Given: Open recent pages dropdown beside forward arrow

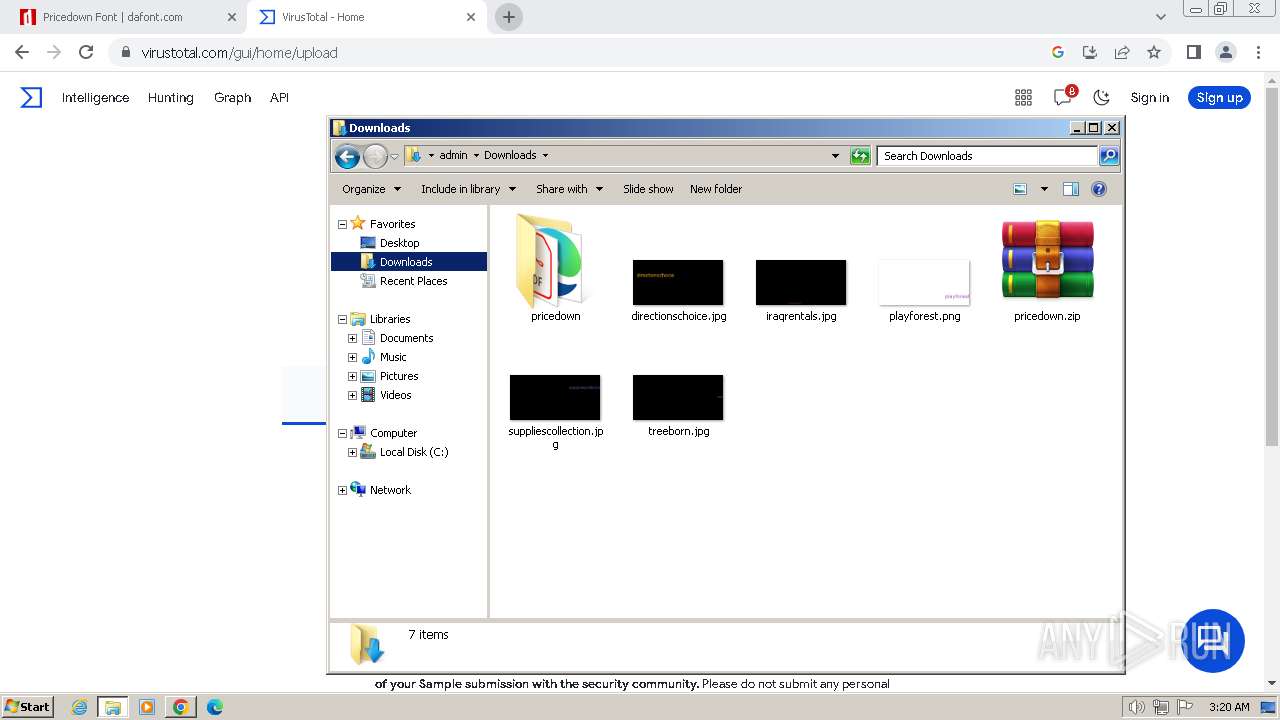Looking at the screenshot, I should (394, 156).
